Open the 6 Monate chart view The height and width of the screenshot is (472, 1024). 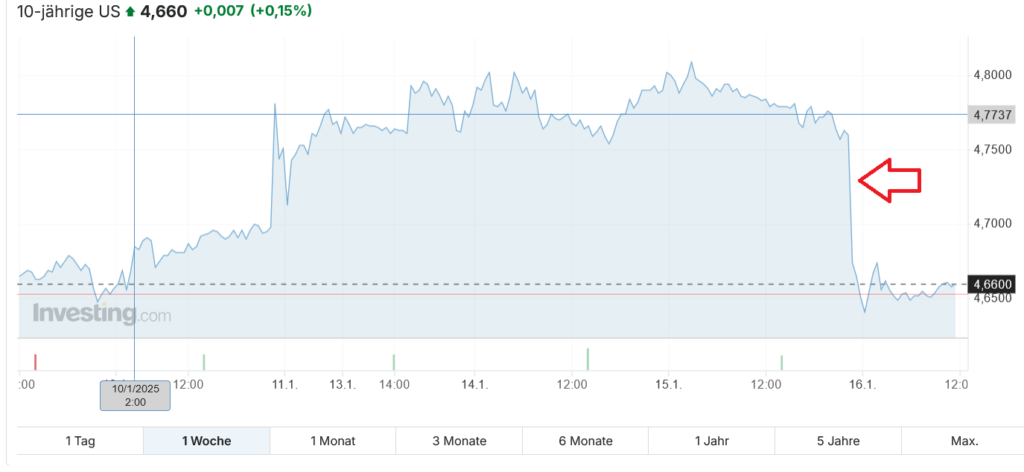tap(585, 441)
